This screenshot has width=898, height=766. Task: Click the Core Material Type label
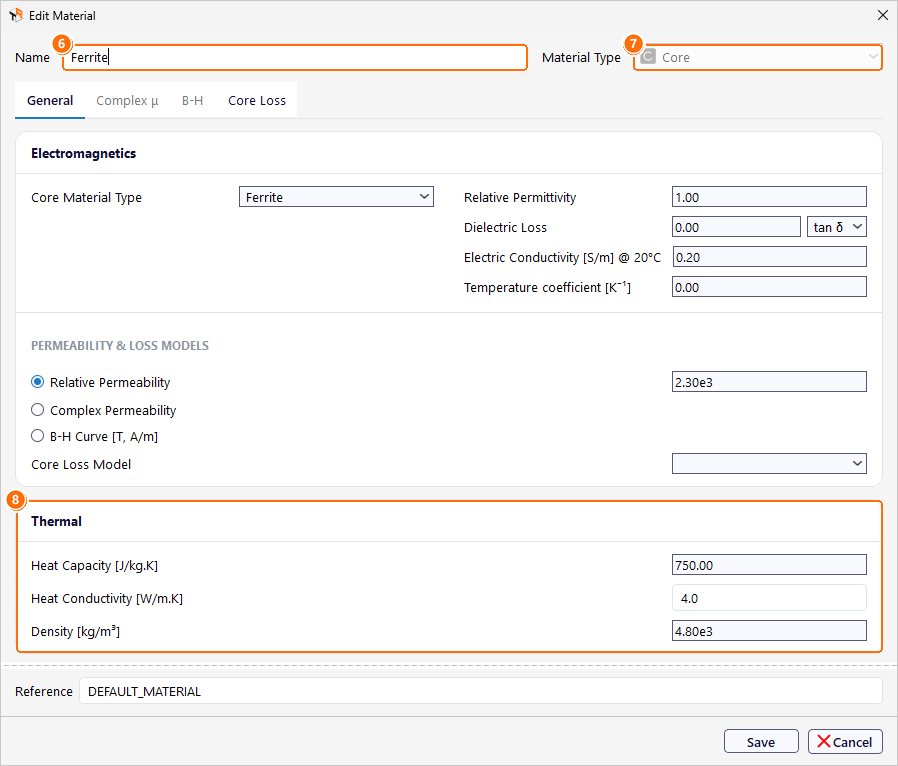click(x=86, y=198)
